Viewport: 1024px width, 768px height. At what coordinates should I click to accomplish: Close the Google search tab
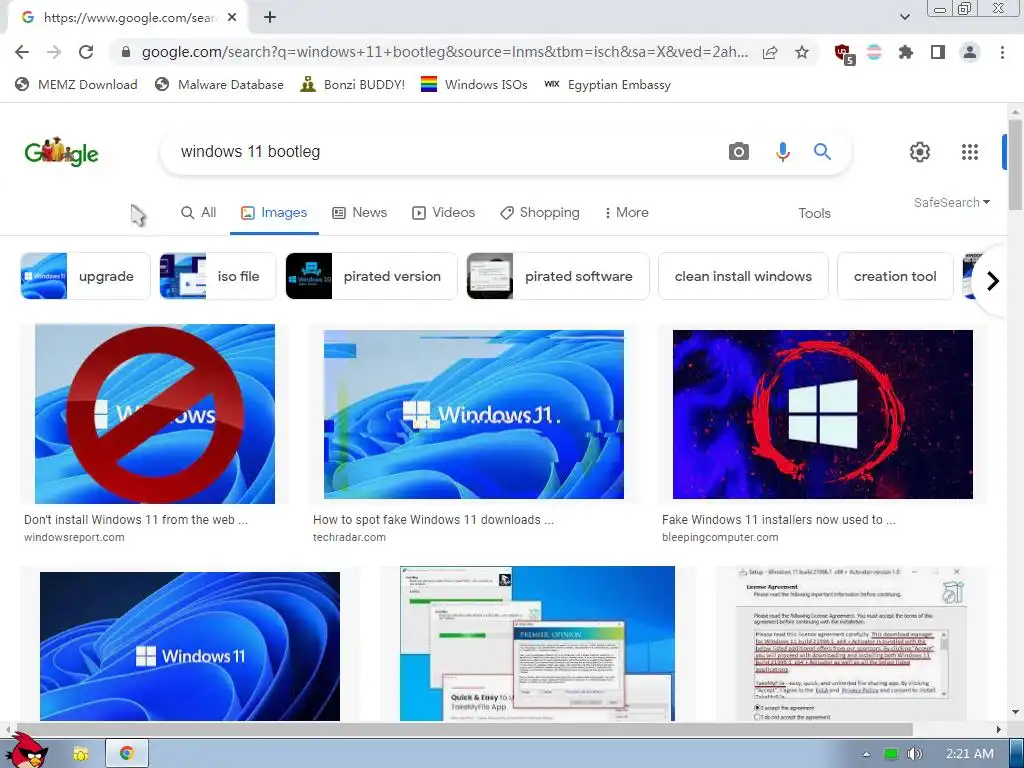pos(232,18)
